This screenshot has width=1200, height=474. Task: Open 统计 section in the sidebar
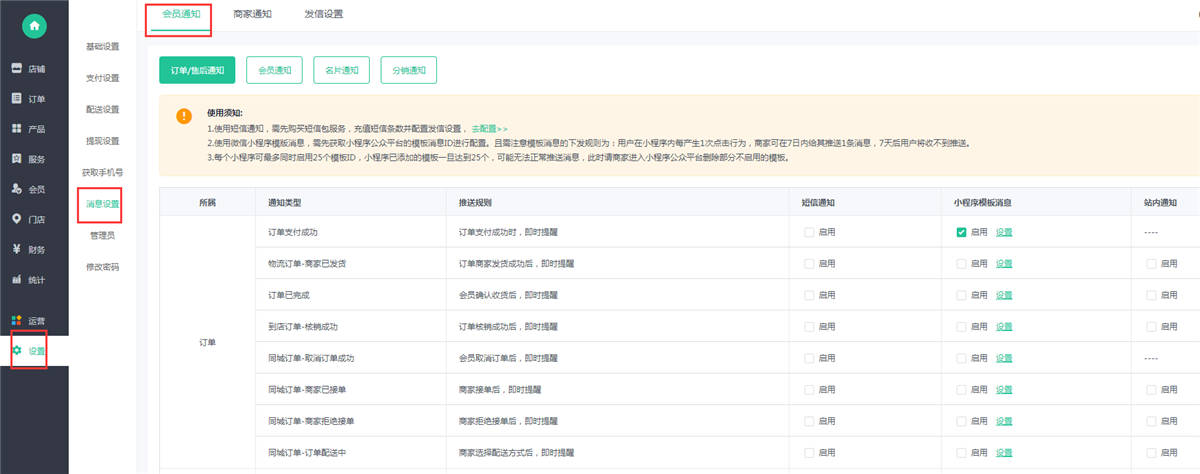pos(28,279)
